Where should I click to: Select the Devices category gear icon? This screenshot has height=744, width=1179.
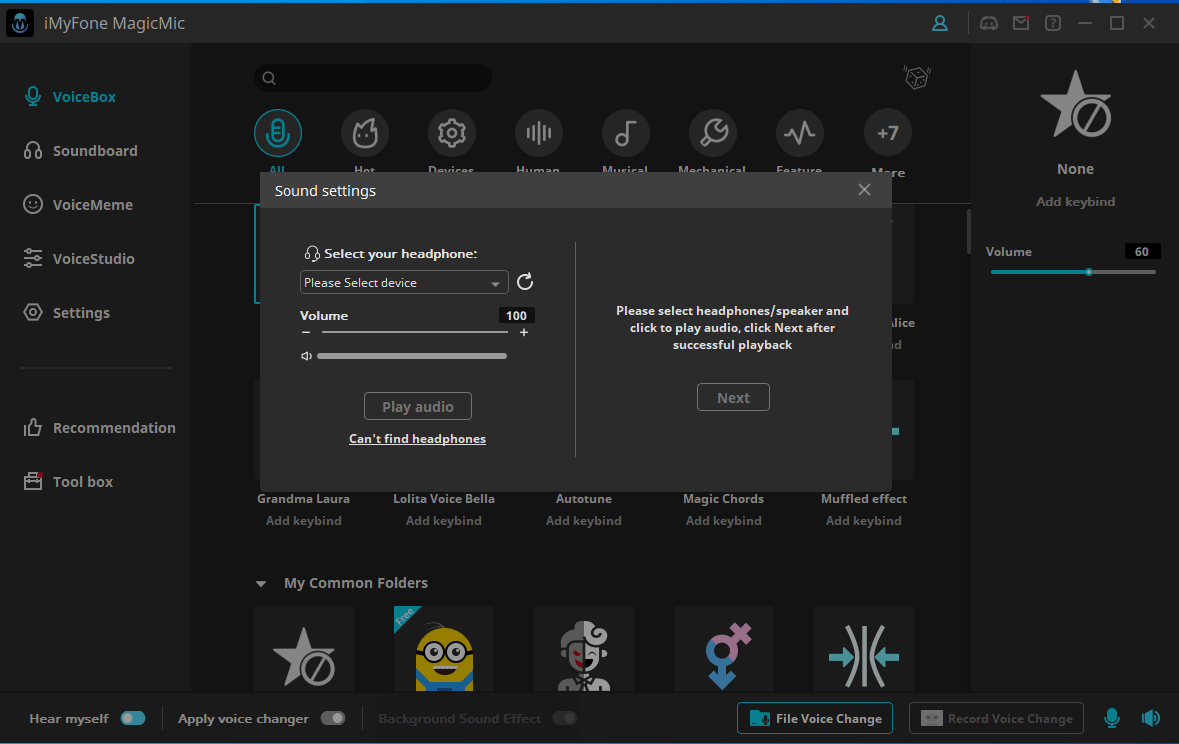pyautogui.click(x=452, y=133)
